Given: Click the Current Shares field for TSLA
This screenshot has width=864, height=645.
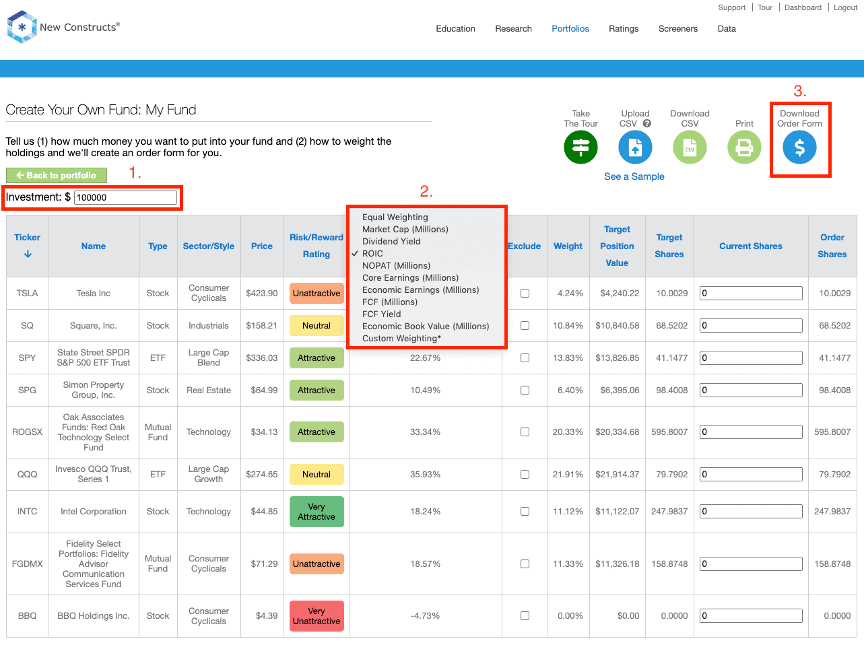Looking at the screenshot, I should tap(750, 293).
